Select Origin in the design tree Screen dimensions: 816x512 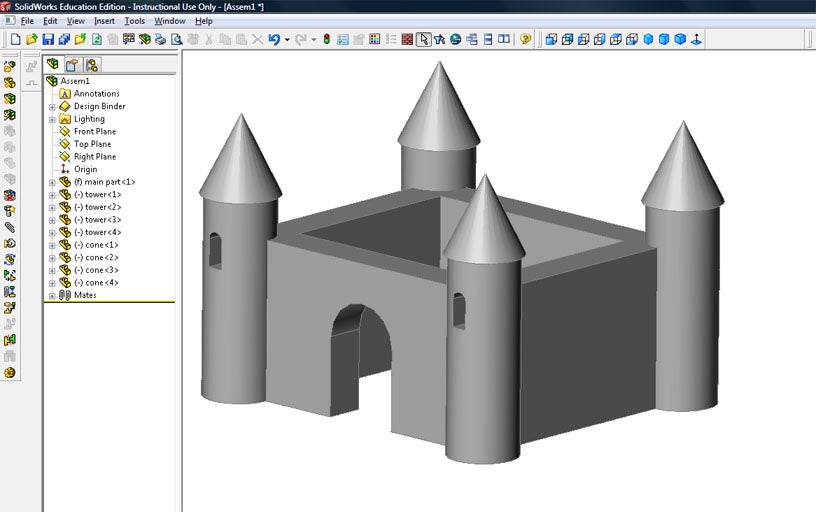point(85,169)
